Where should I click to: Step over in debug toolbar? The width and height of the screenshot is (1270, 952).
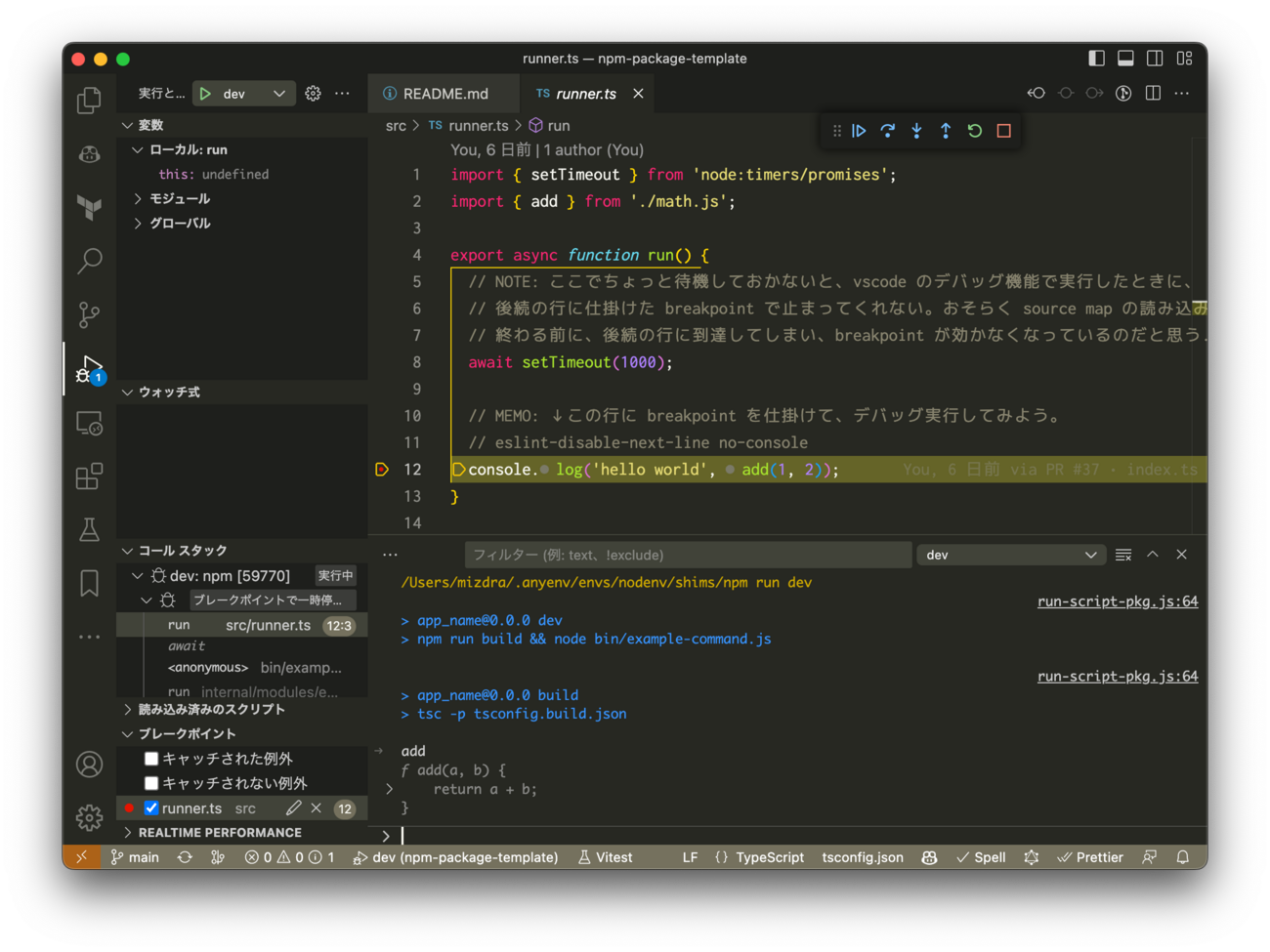tap(887, 131)
